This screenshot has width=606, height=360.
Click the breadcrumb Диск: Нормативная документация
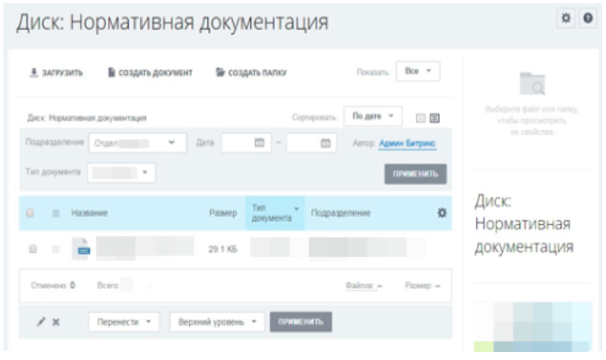(87, 118)
